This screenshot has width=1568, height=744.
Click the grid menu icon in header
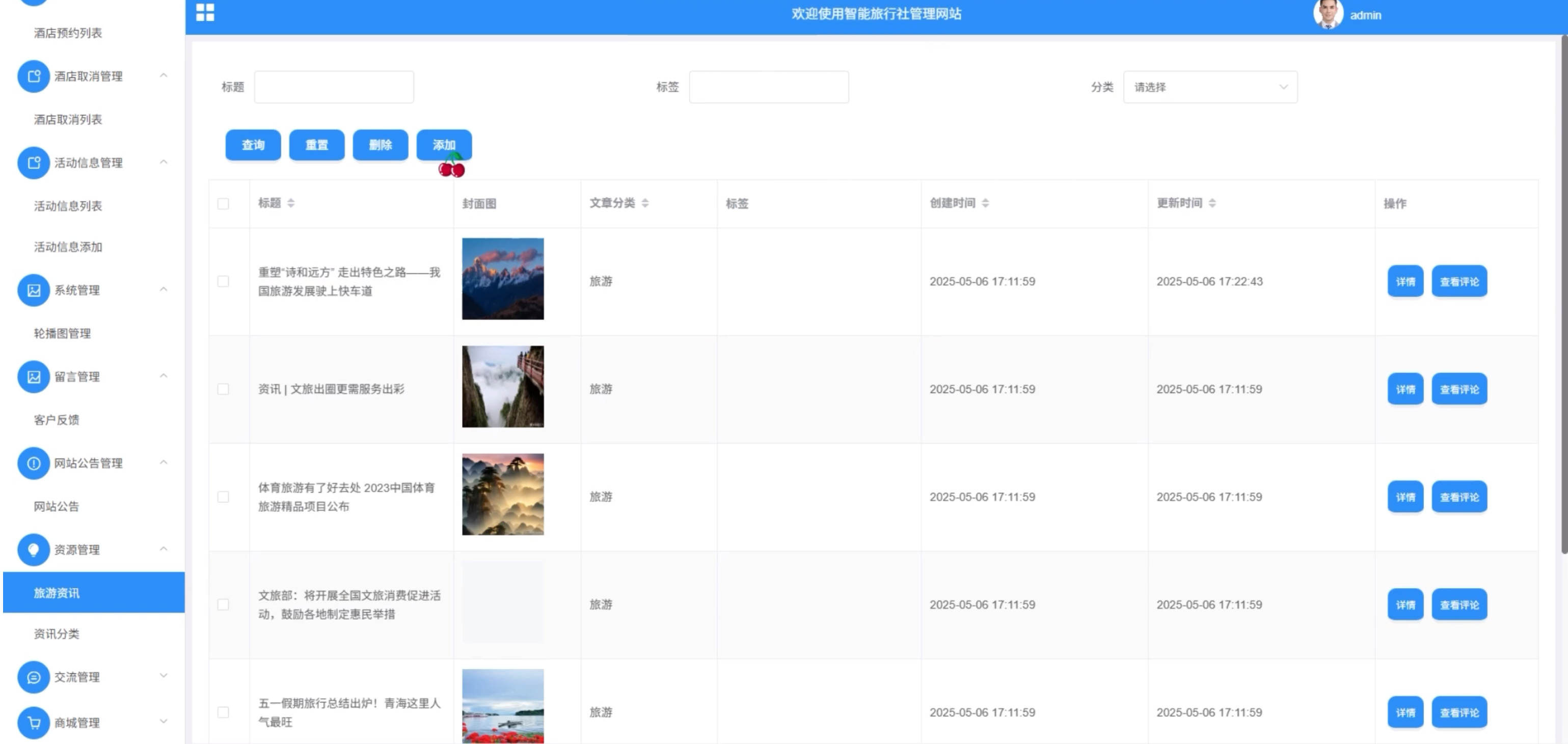(205, 12)
